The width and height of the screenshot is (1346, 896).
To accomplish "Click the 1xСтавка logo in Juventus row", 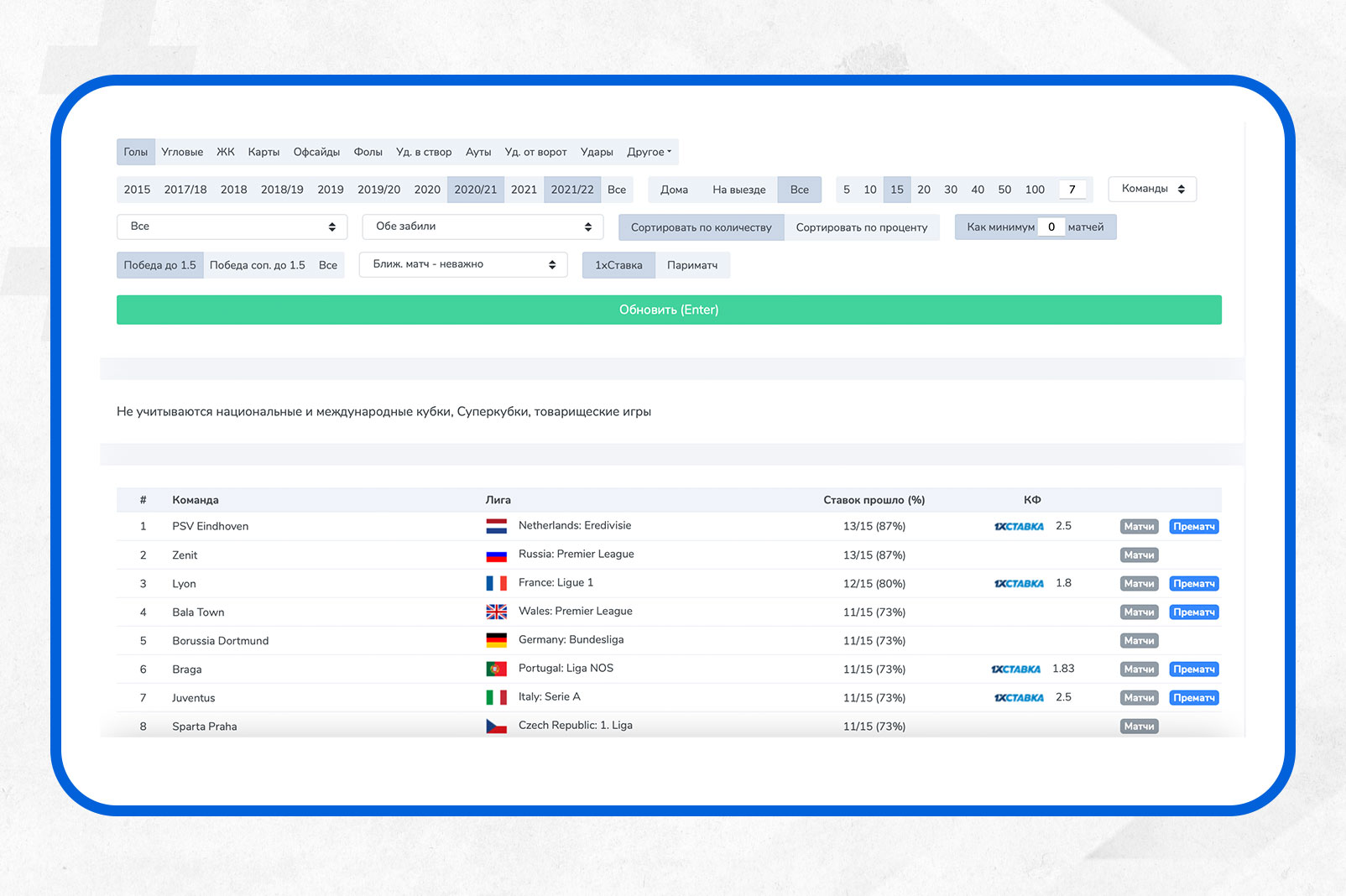I will [1019, 698].
